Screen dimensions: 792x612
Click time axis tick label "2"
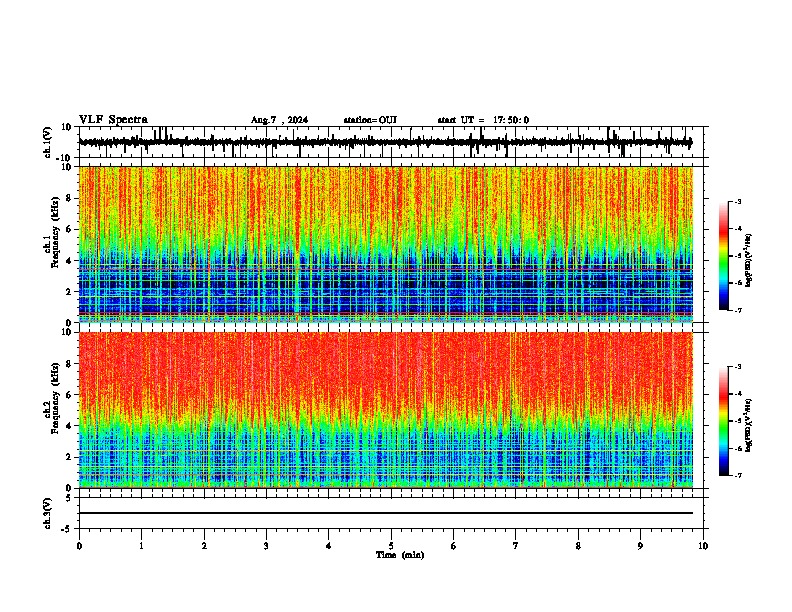click(x=204, y=546)
